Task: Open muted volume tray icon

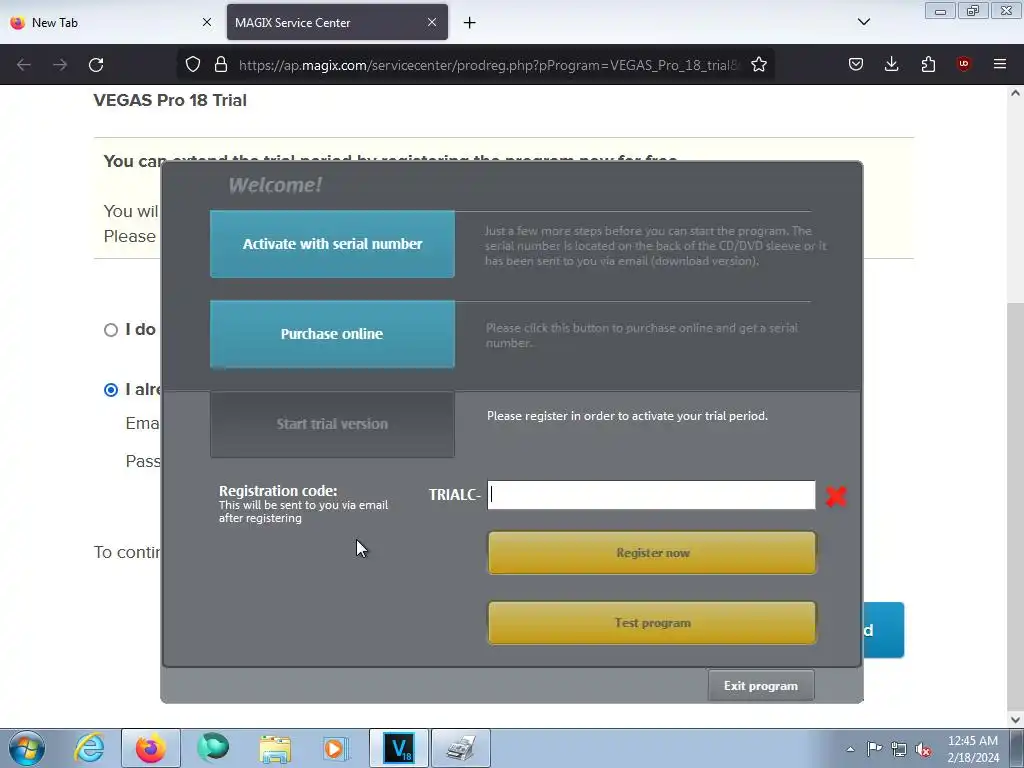Action: (923, 749)
